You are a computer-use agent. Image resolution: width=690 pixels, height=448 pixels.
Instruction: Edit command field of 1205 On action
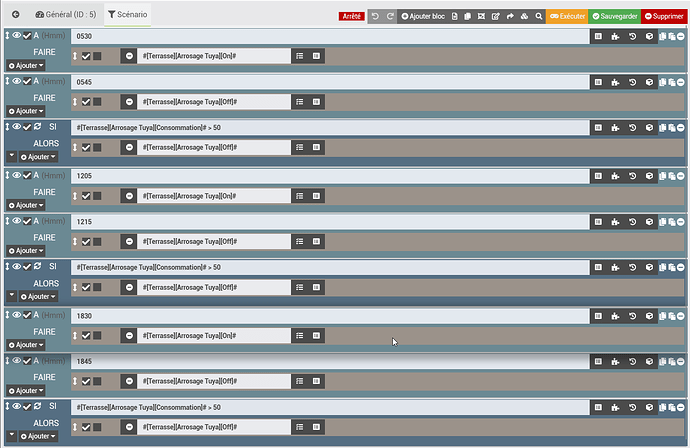point(214,196)
